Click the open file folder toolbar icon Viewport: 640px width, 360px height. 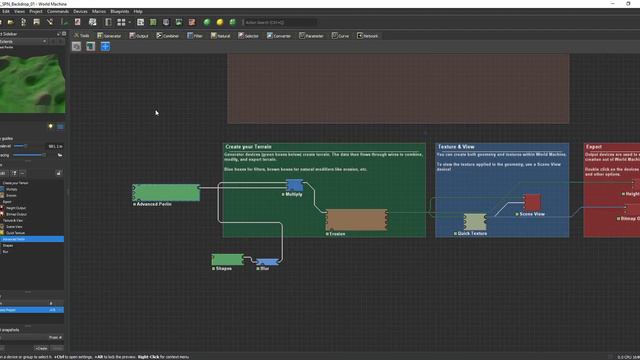tap(11, 22)
